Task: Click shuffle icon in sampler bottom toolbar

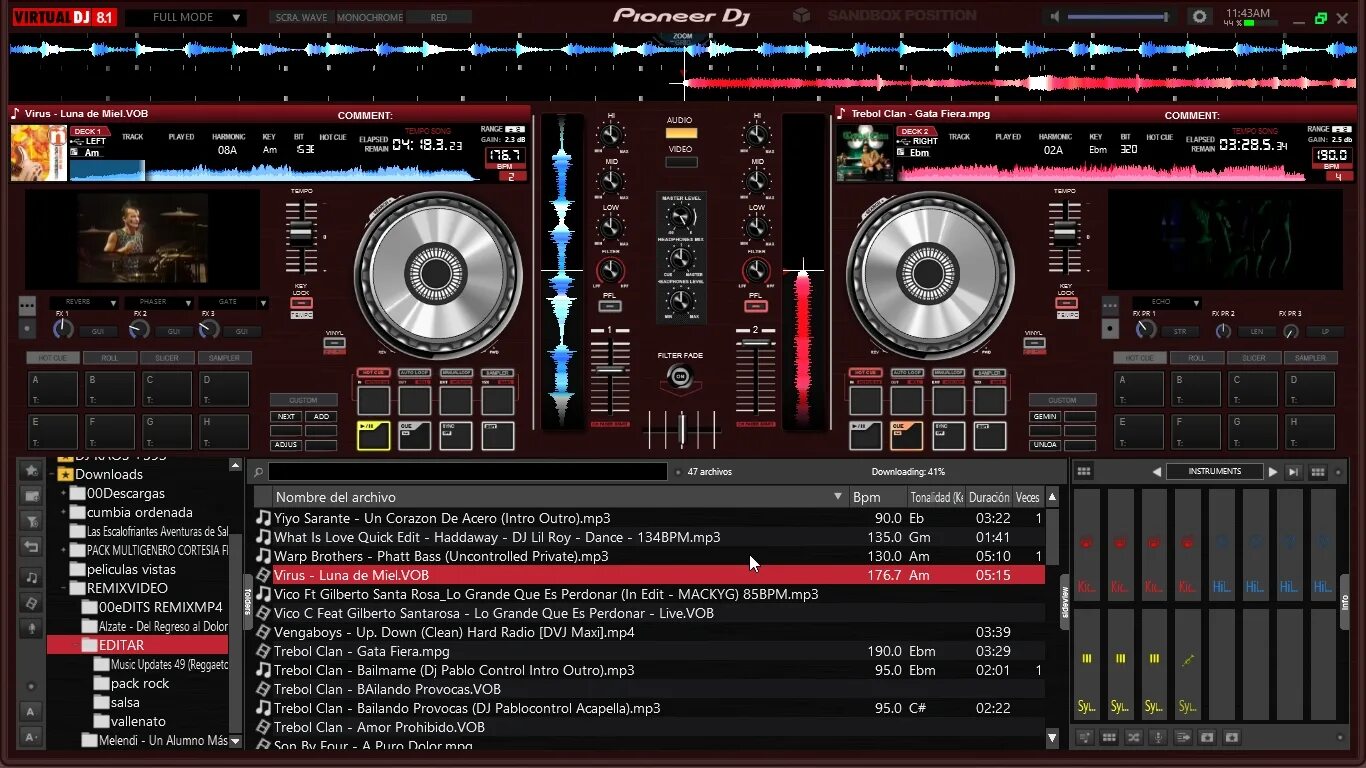Action: (x=1133, y=737)
